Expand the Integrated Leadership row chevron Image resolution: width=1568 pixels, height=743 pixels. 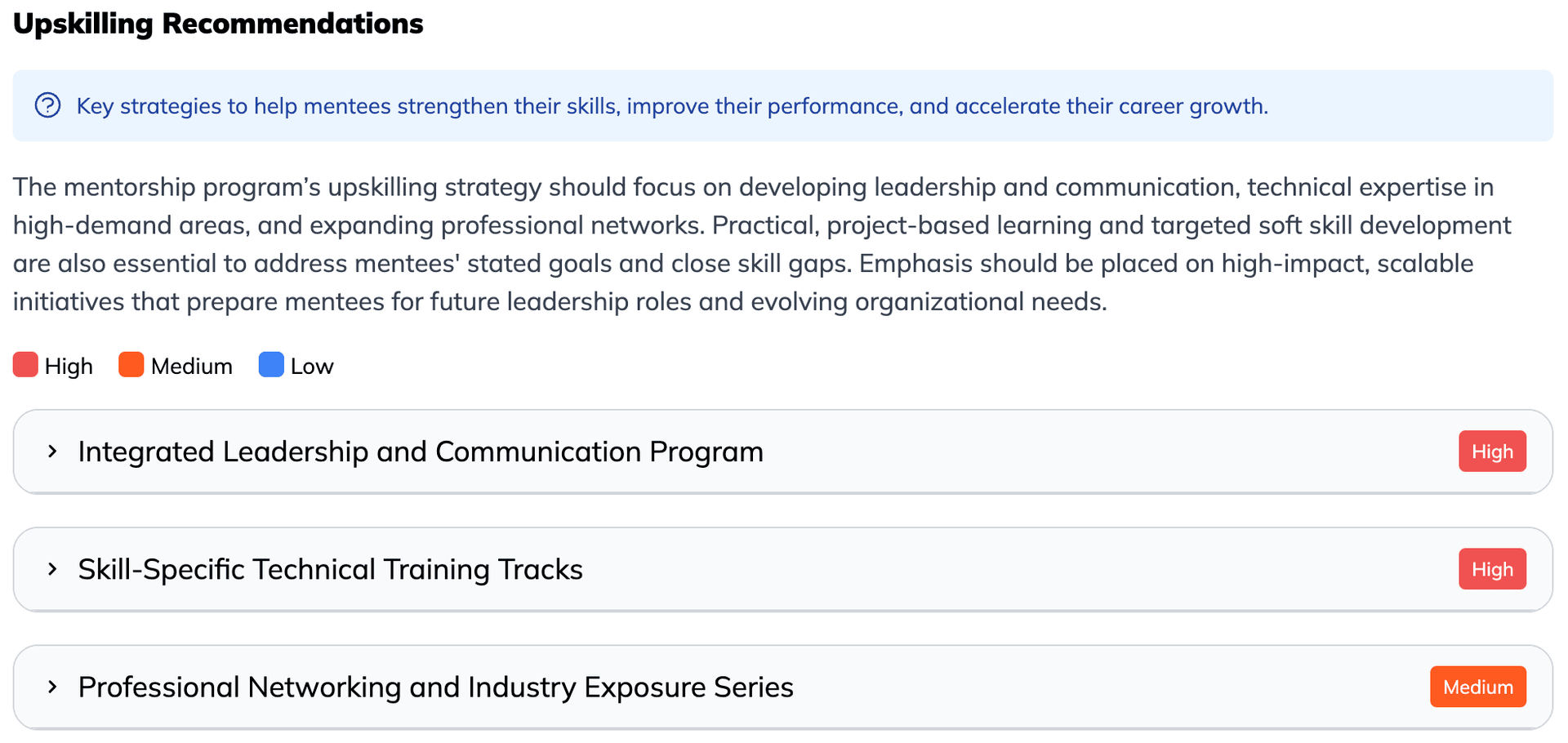pyautogui.click(x=52, y=452)
